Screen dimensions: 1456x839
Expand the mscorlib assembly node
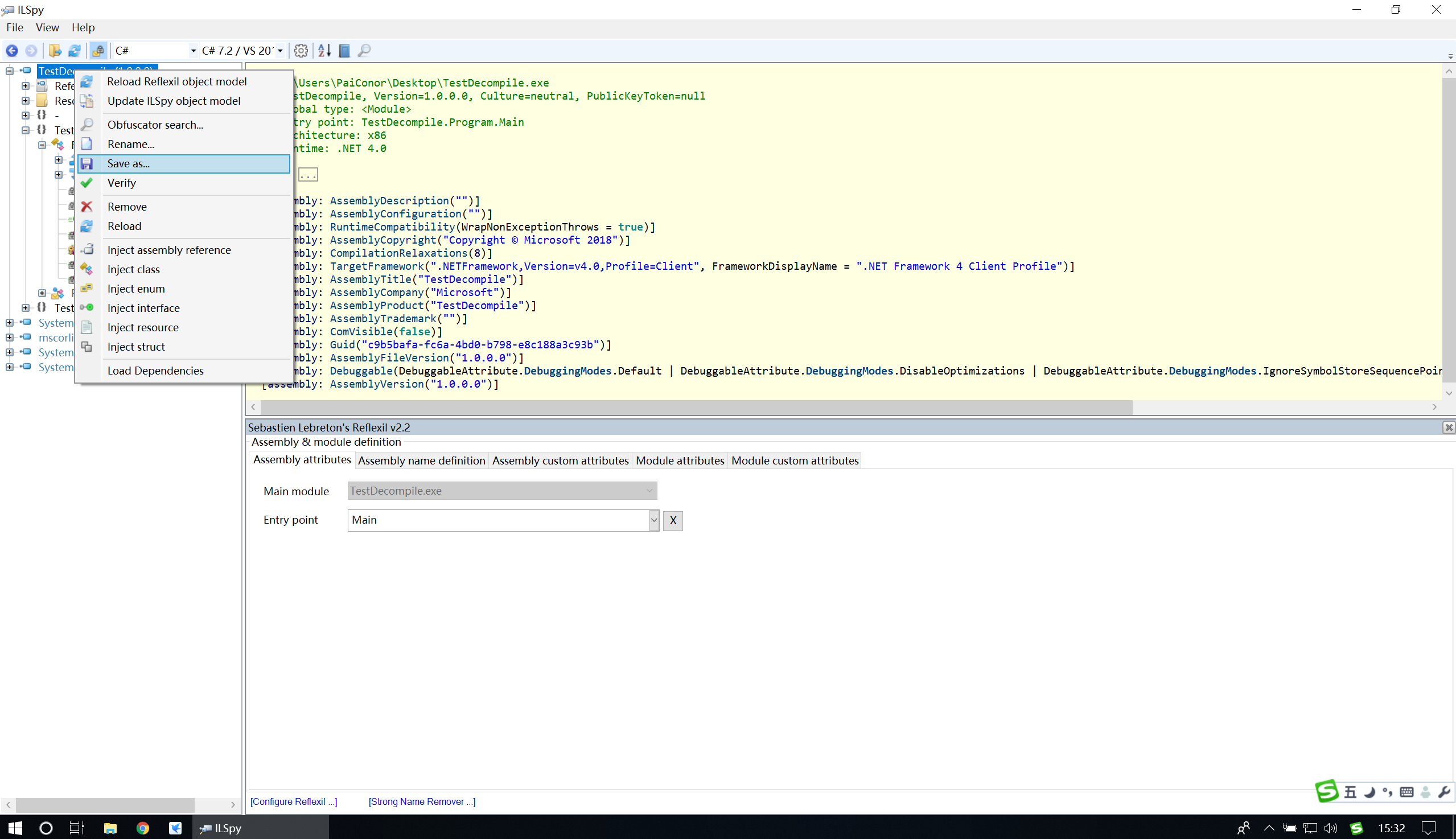click(10, 337)
